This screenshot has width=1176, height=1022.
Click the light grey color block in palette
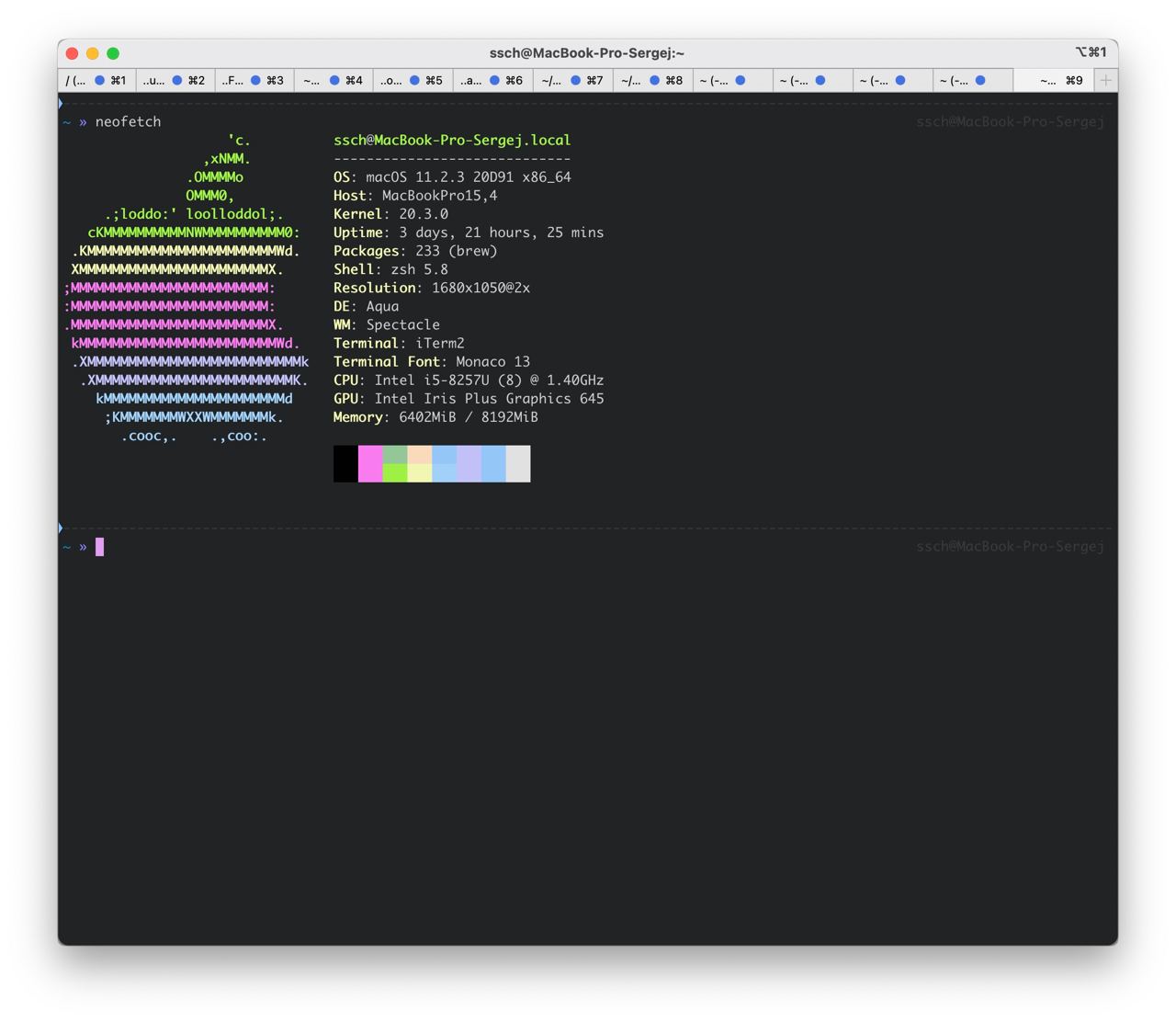pos(518,463)
